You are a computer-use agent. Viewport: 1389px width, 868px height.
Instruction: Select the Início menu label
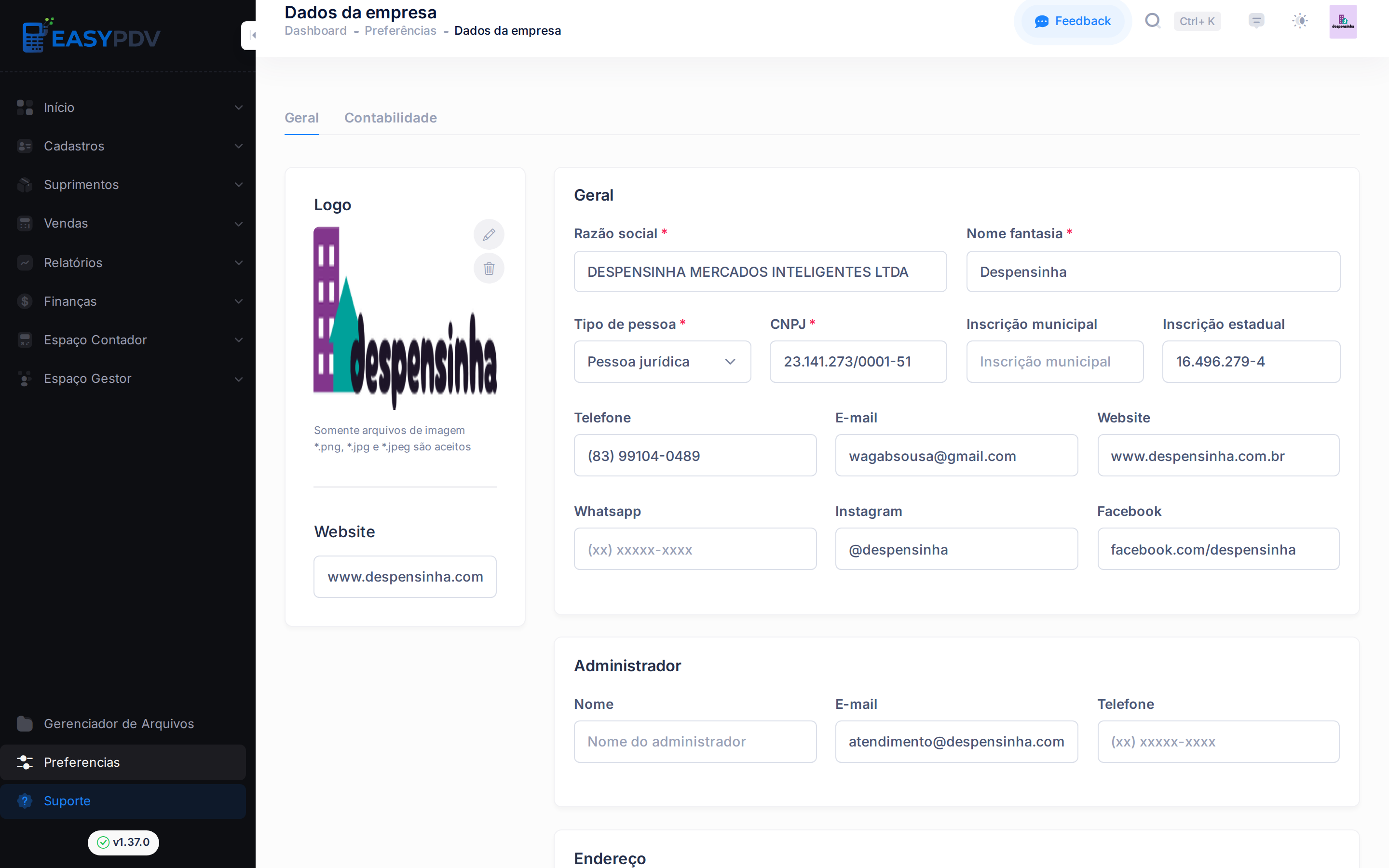tap(59, 108)
